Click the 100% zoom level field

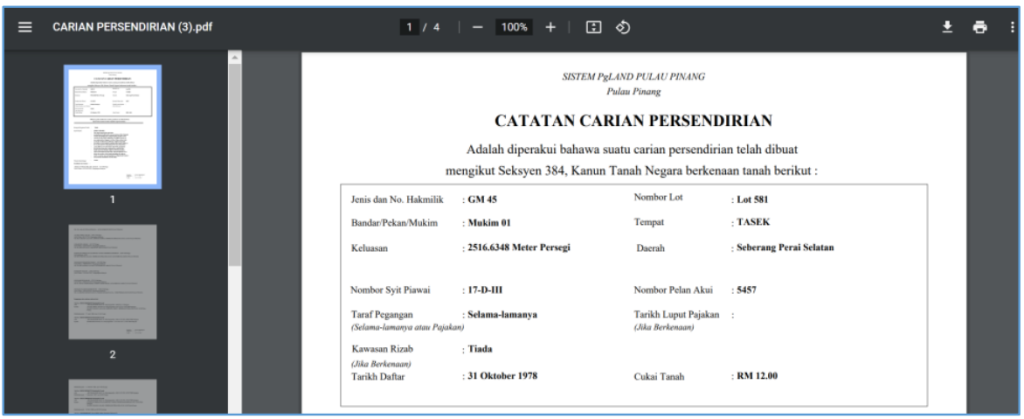coord(514,27)
